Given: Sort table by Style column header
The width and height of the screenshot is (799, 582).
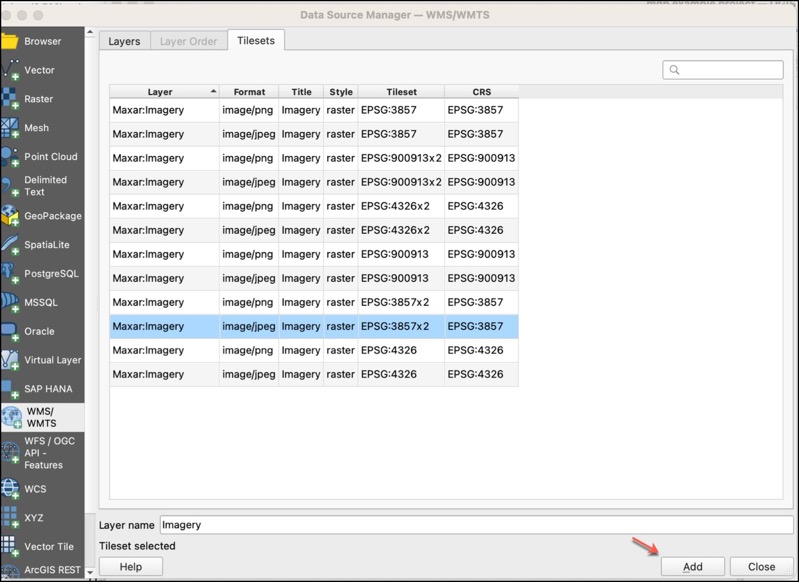Looking at the screenshot, I should pos(341,92).
